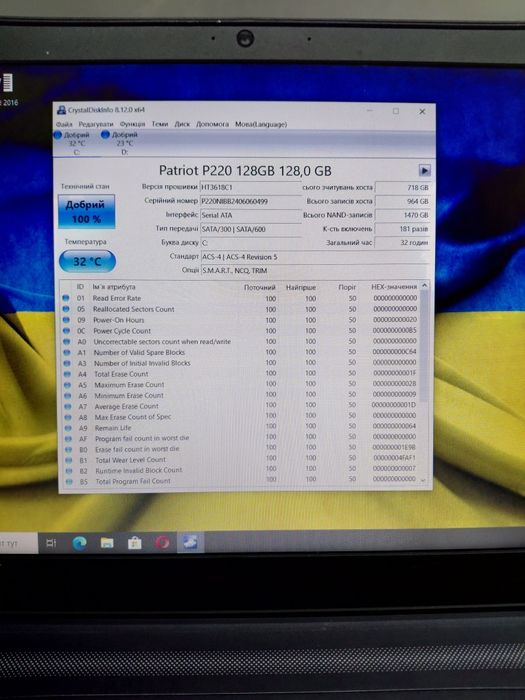Click the attribute list scroll-down arrow
Screen dimensions: 525x700
[x=424, y=480]
